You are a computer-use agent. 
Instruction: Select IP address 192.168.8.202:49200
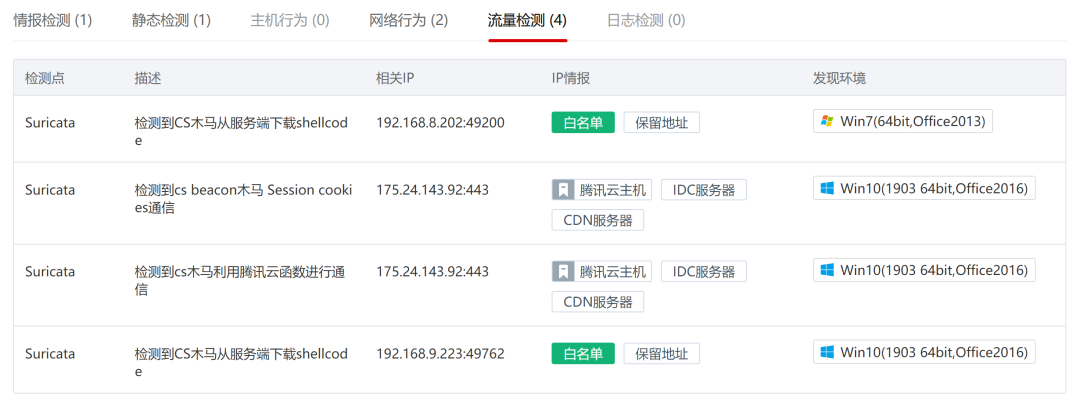(440, 123)
